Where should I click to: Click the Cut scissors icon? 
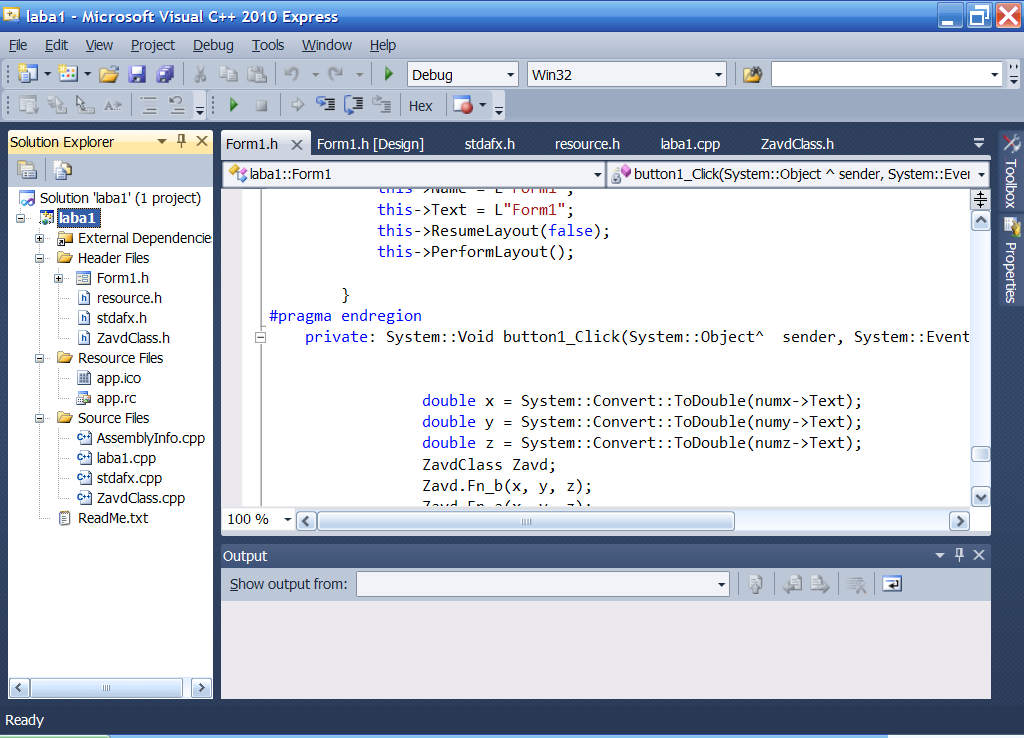(x=200, y=74)
